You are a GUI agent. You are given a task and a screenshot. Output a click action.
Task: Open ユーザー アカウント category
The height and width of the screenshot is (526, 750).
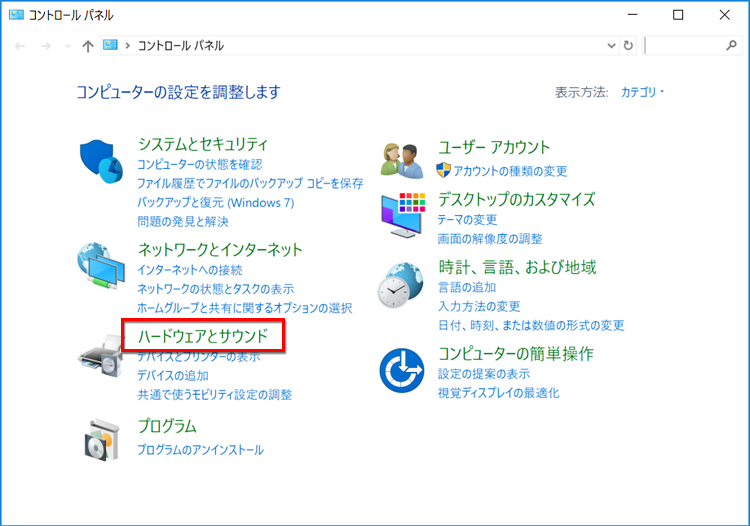pyautogui.click(x=494, y=147)
